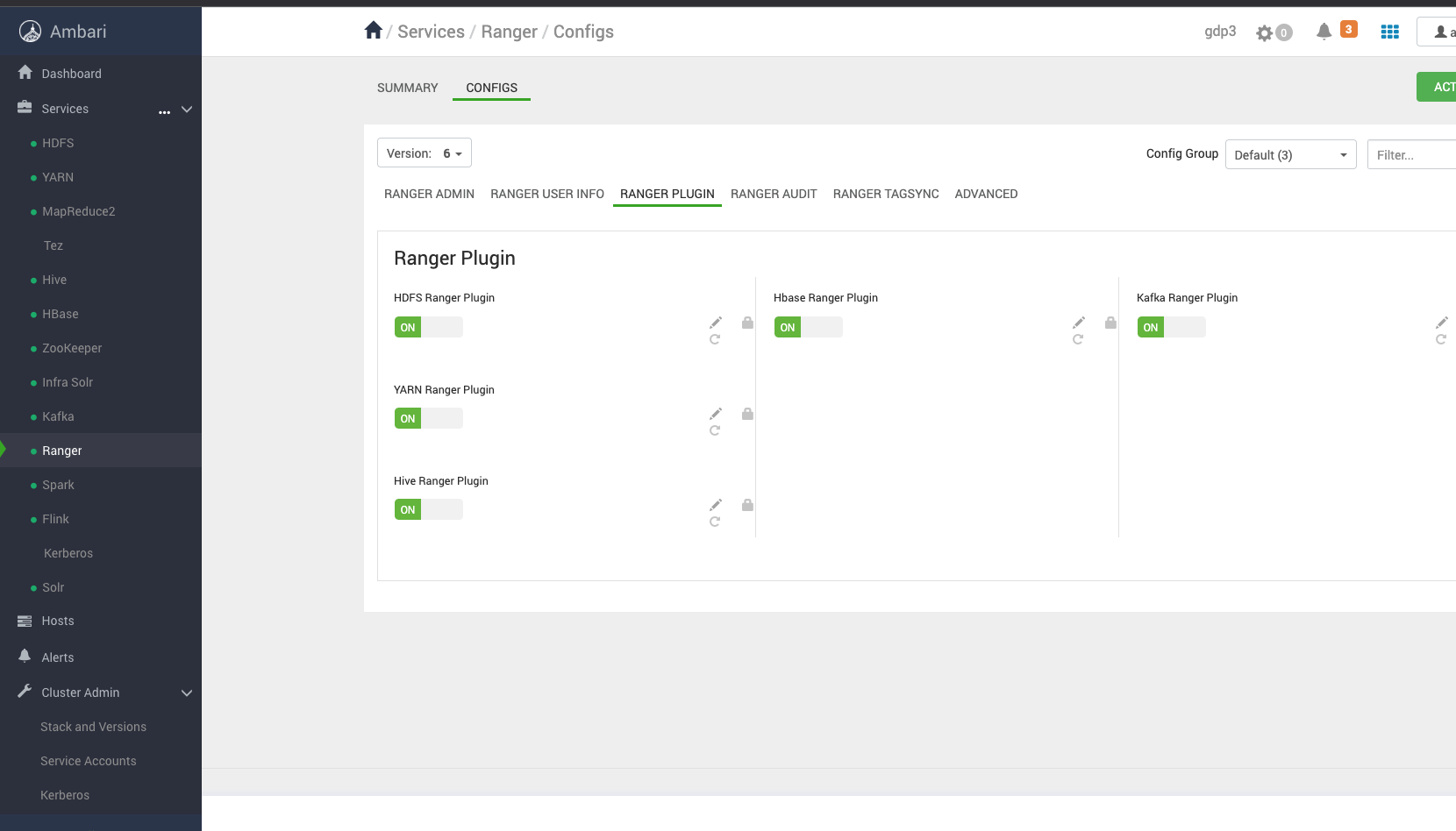Open background operations gear icon
Screen dimensions: 1456x831
[x=1264, y=33]
